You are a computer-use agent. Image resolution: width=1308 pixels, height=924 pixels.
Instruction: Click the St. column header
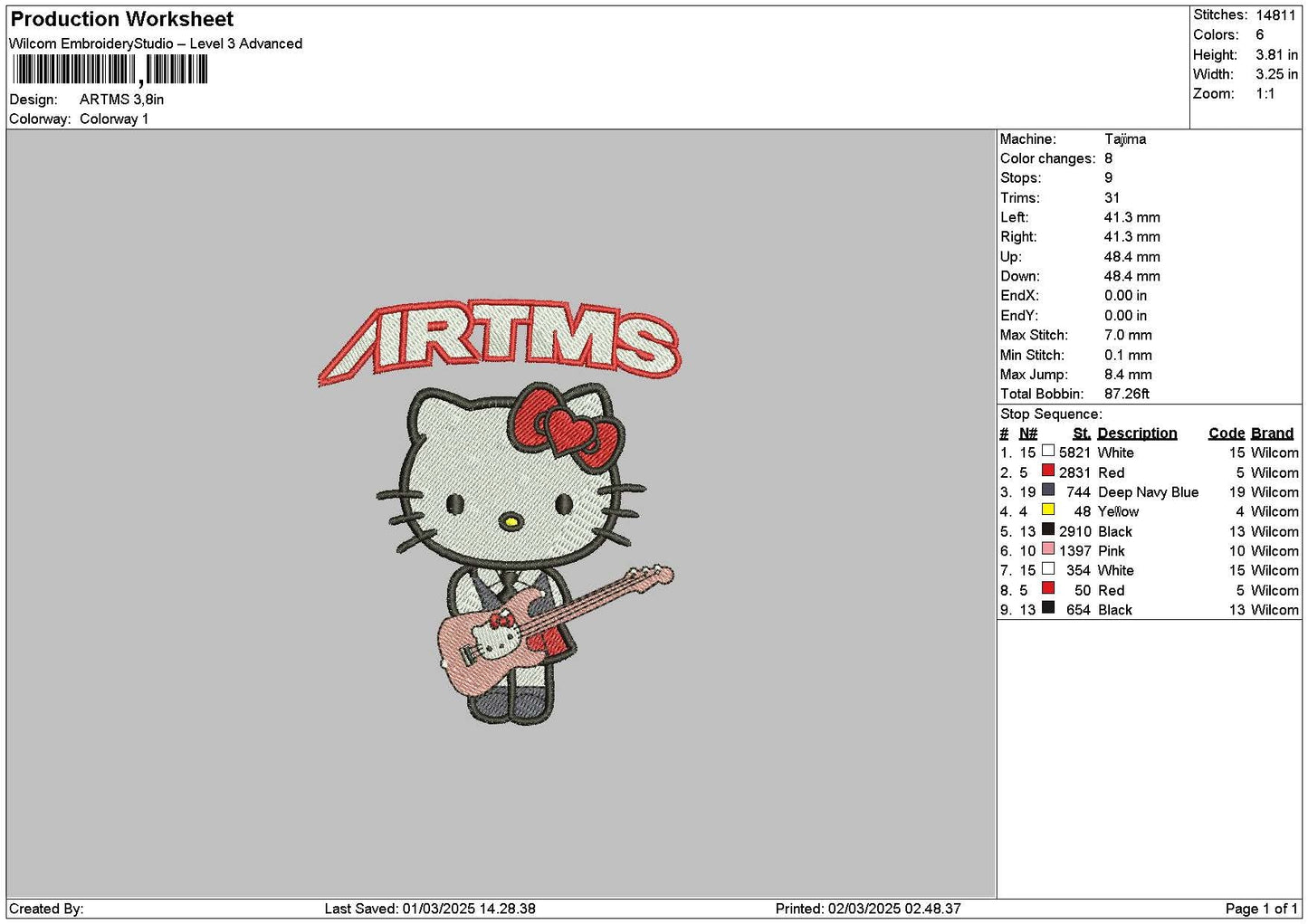click(x=1081, y=433)
